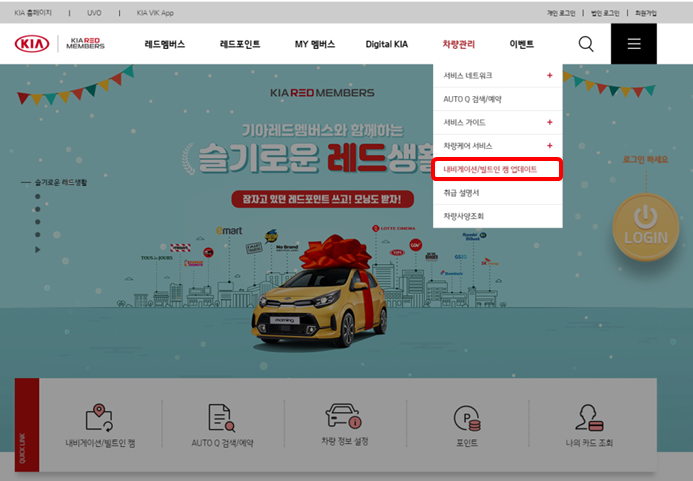Select 내비게이션/빌트인 캠 업데이트 menu entry
Screen dimensions: 693x481
[x=498, y=169]
